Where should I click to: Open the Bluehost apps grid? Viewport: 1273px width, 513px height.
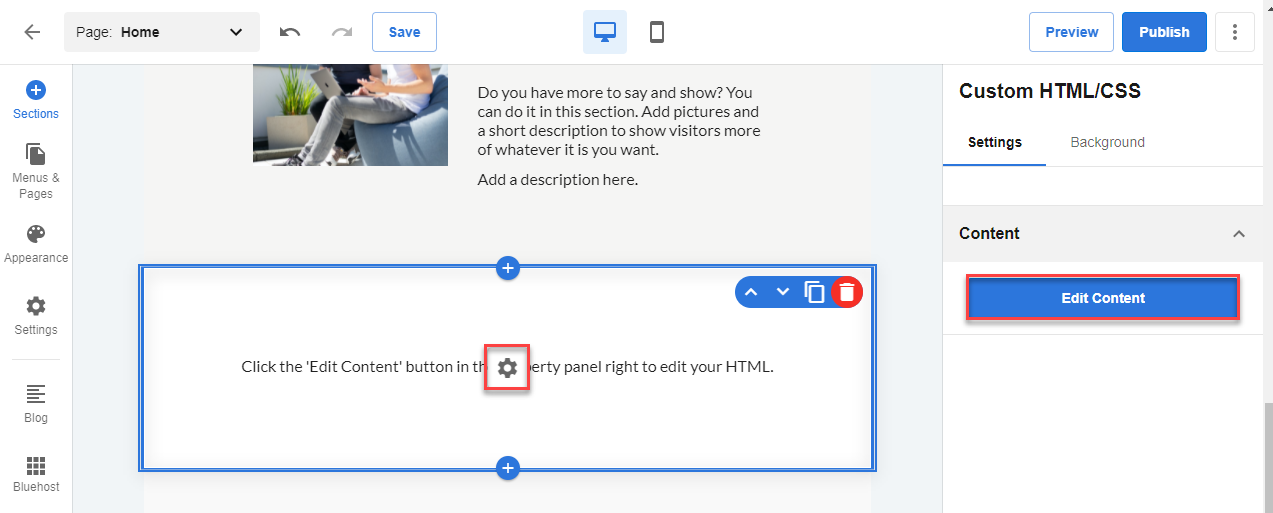click(36, 474)
